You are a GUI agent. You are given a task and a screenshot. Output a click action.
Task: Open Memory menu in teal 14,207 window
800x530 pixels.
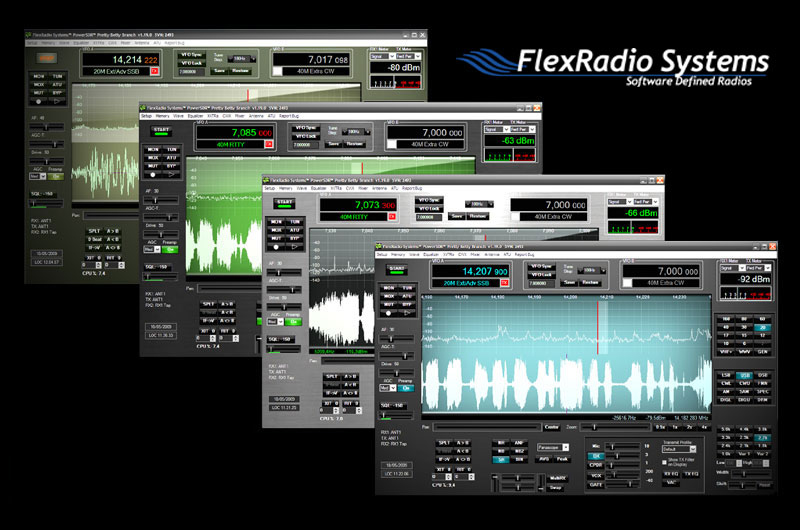point(398,255)
